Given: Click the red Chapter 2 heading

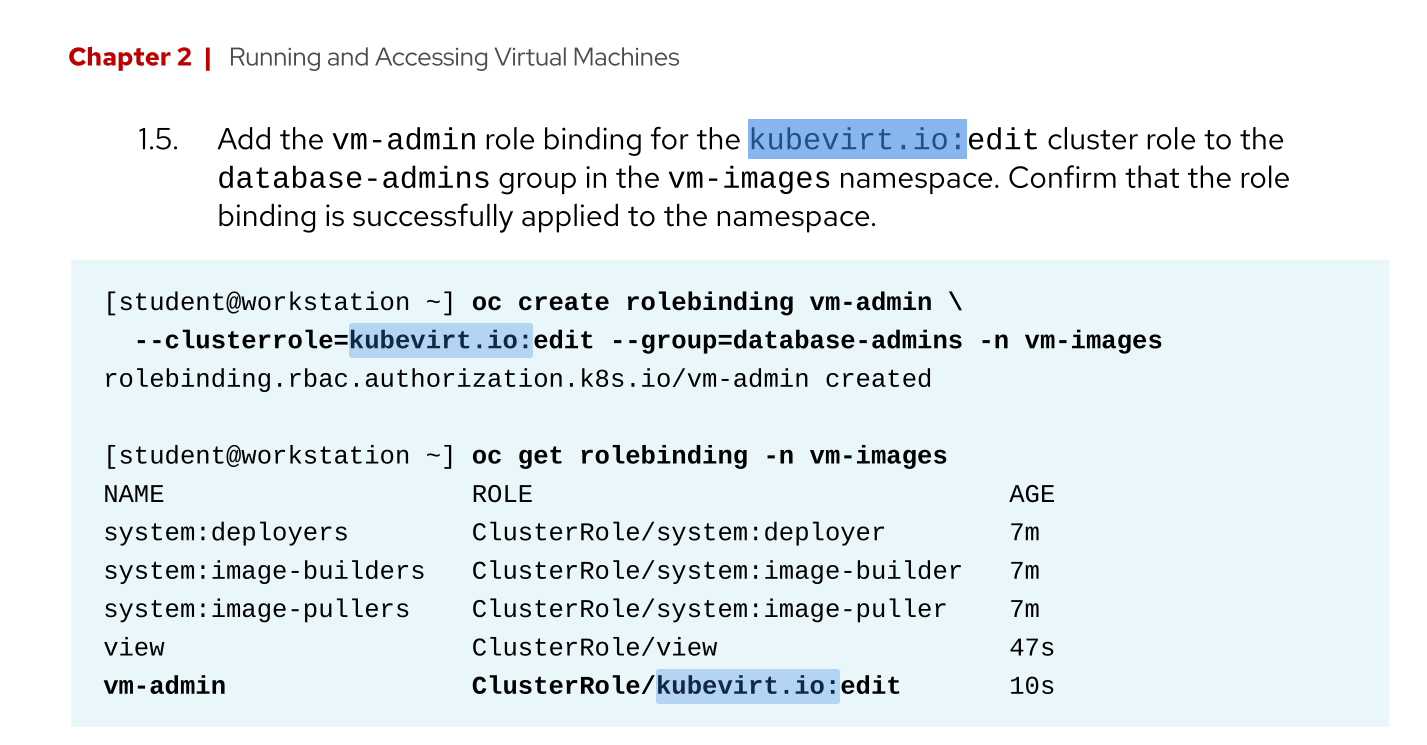Looking at the screenshot, I should [x=129, y=58].
